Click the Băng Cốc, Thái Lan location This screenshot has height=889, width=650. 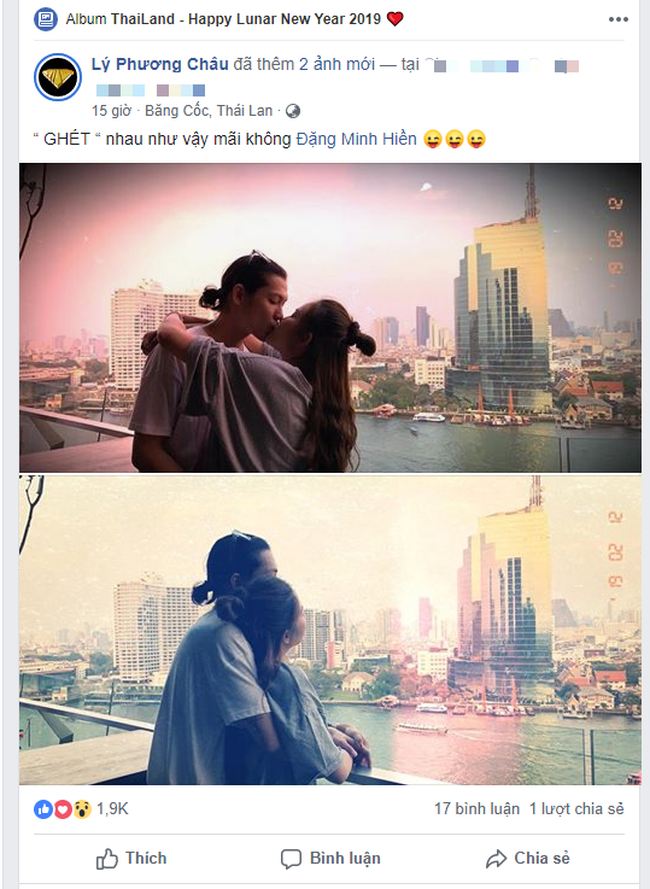coord(209,111)
